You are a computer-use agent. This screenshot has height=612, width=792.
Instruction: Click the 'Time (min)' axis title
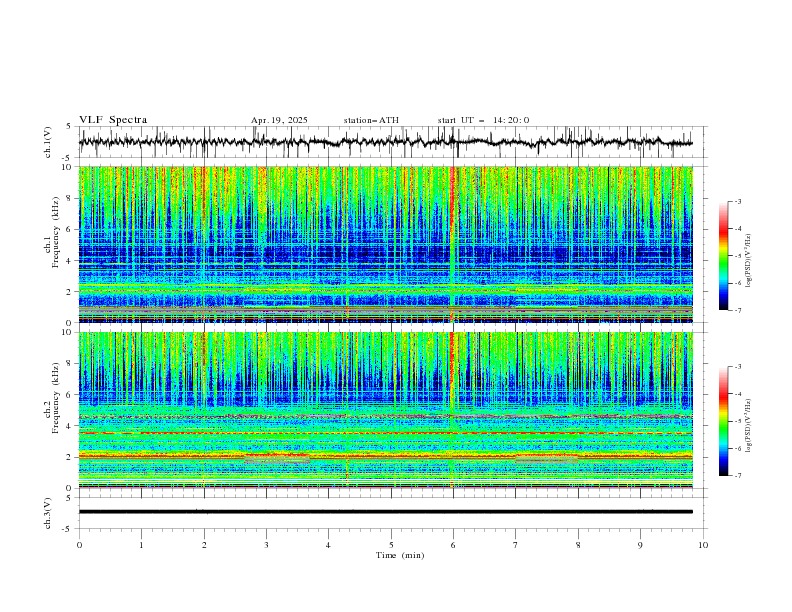tap(400, 555)
